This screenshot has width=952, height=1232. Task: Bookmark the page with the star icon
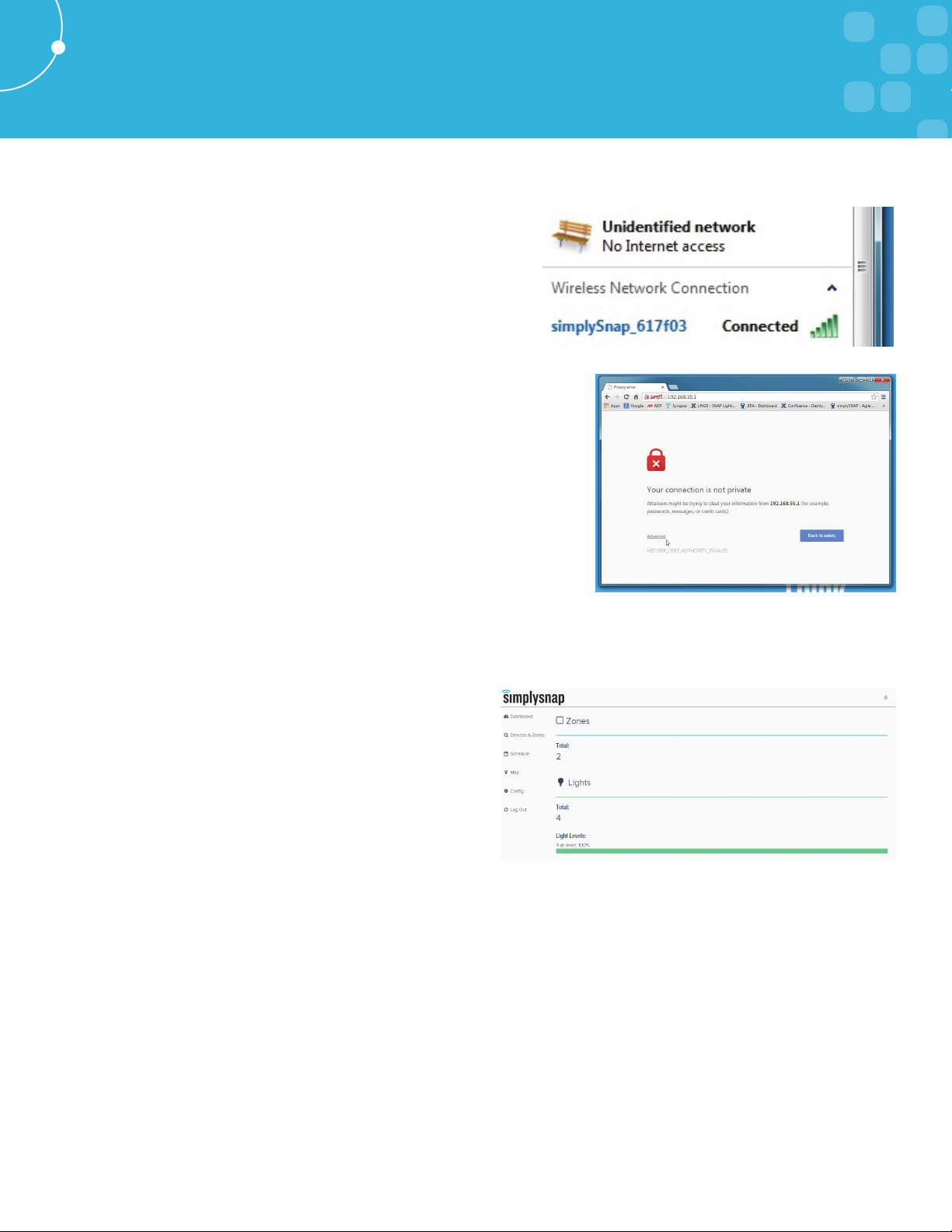874,396
